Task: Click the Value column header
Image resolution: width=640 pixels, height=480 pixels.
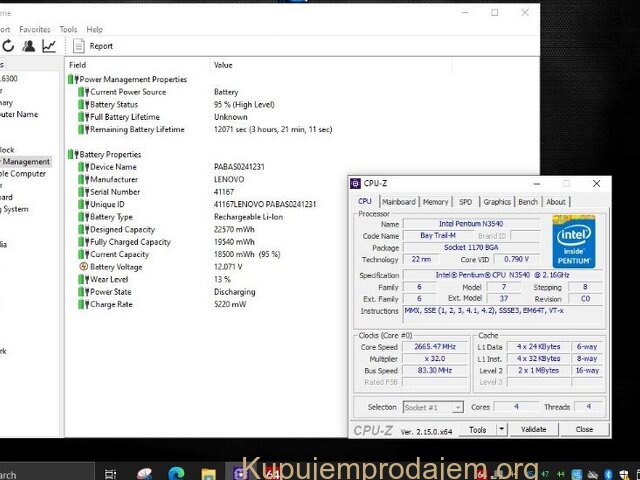Action: pyautogui.click(x=223, y=65)
